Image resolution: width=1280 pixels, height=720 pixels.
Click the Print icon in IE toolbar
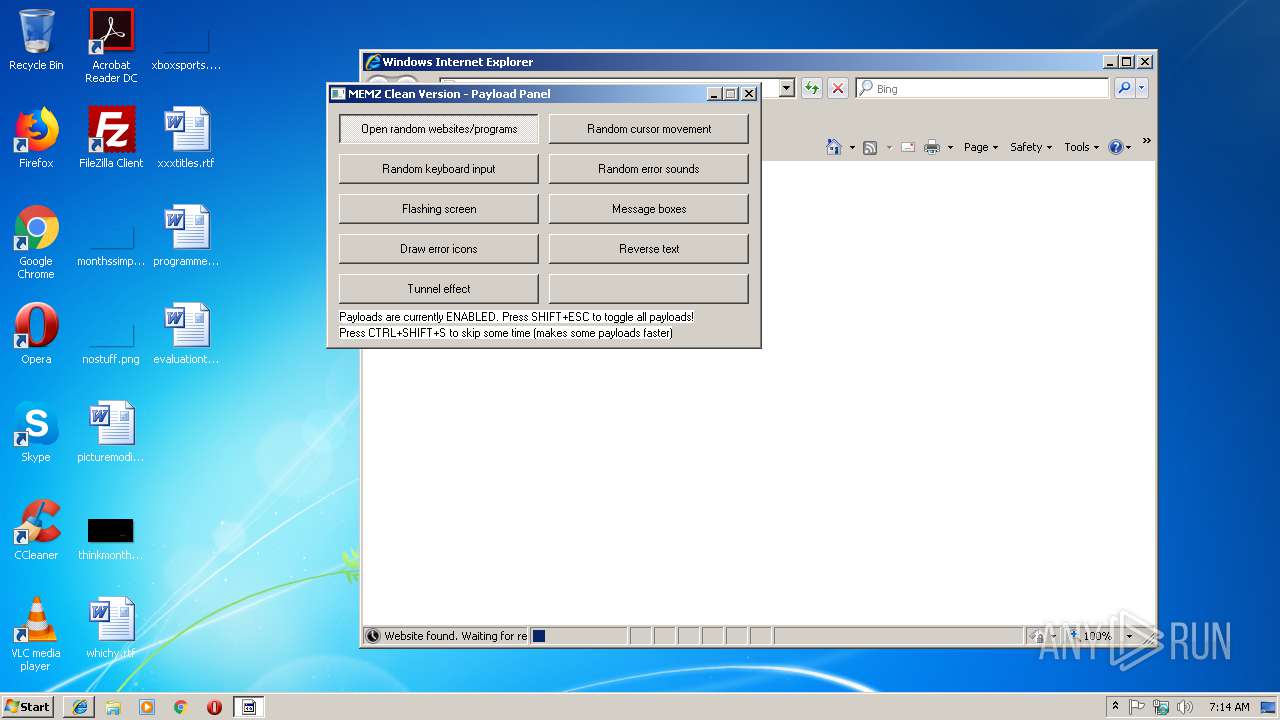coord(932,147)
